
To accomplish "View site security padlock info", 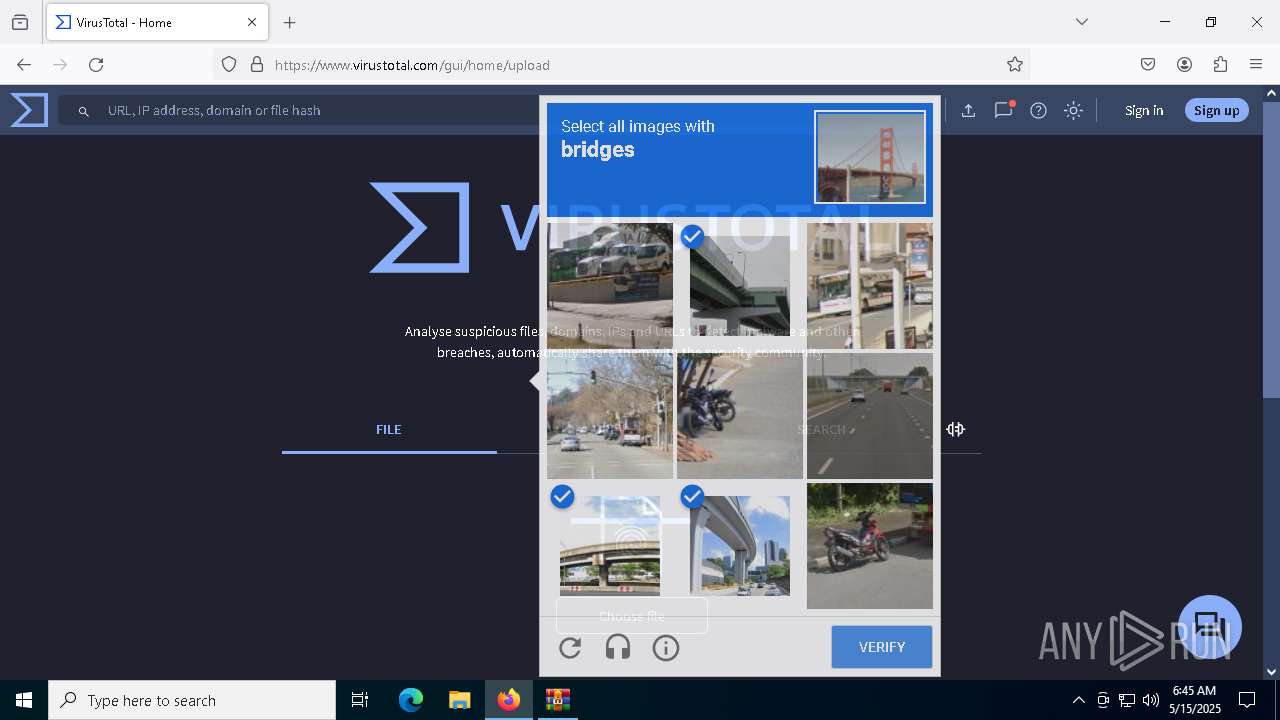I will tap(257, 65).
